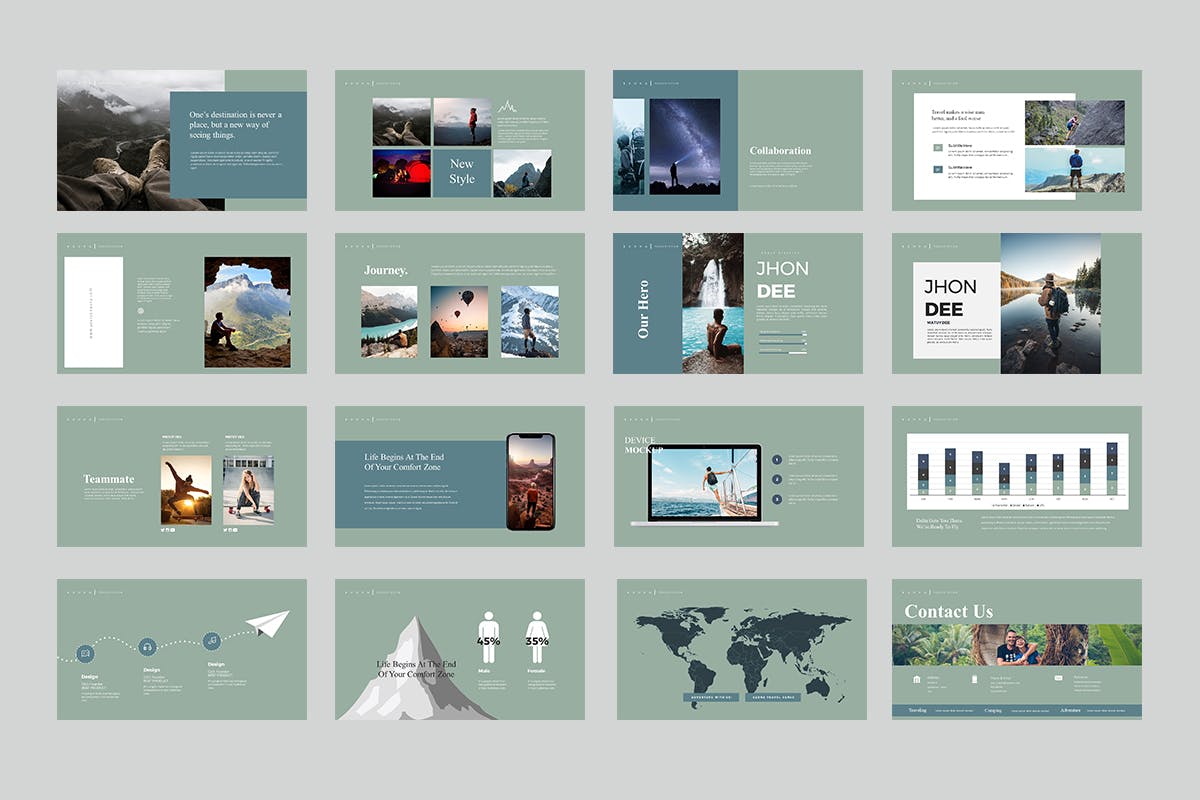Screen dimensions: 1200x800
Task: Click the Adventure label in Contact Us footer
Action: point(1070,710)
